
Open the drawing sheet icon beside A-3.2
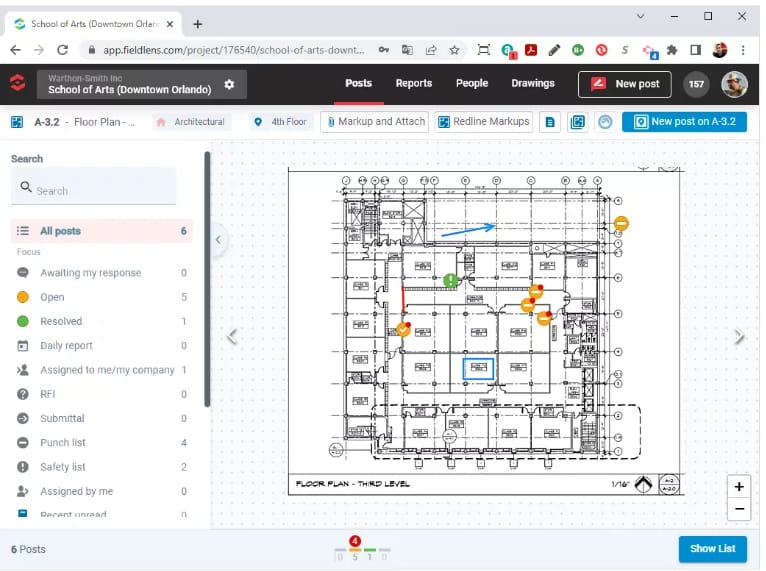[17, 122]
